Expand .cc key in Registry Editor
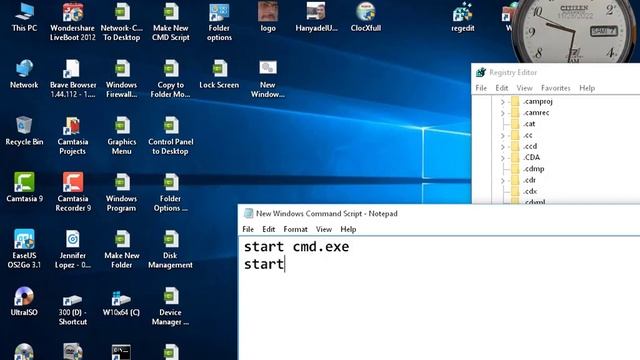Viewport: 640px width, 360px height. (x=503, y=136)
